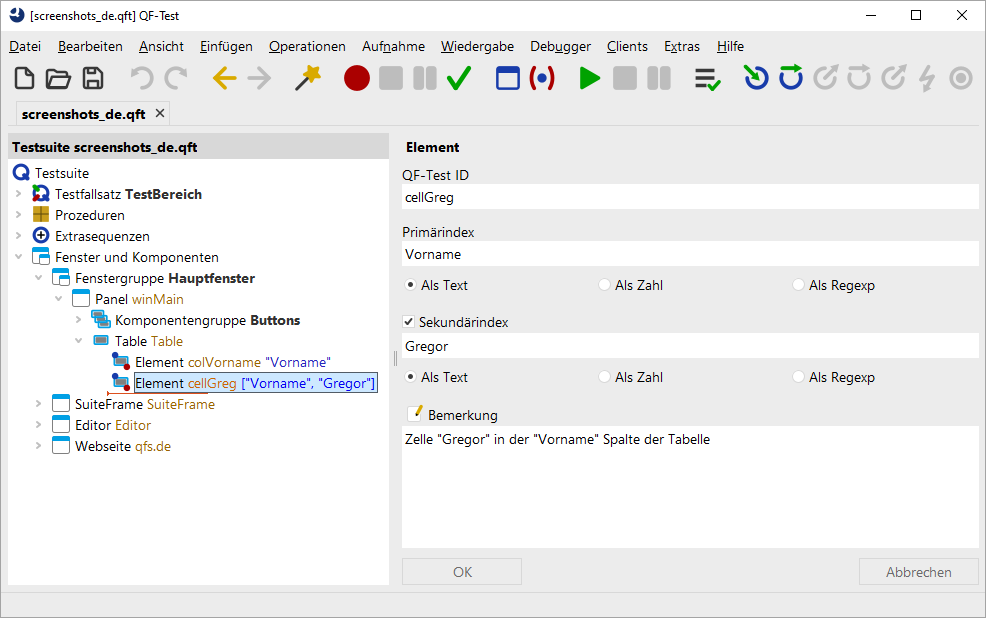Click the blue loop with green arrow icon
Image resolution: width=986 pixels, height=618 pixels.
[x=790, y=77]
